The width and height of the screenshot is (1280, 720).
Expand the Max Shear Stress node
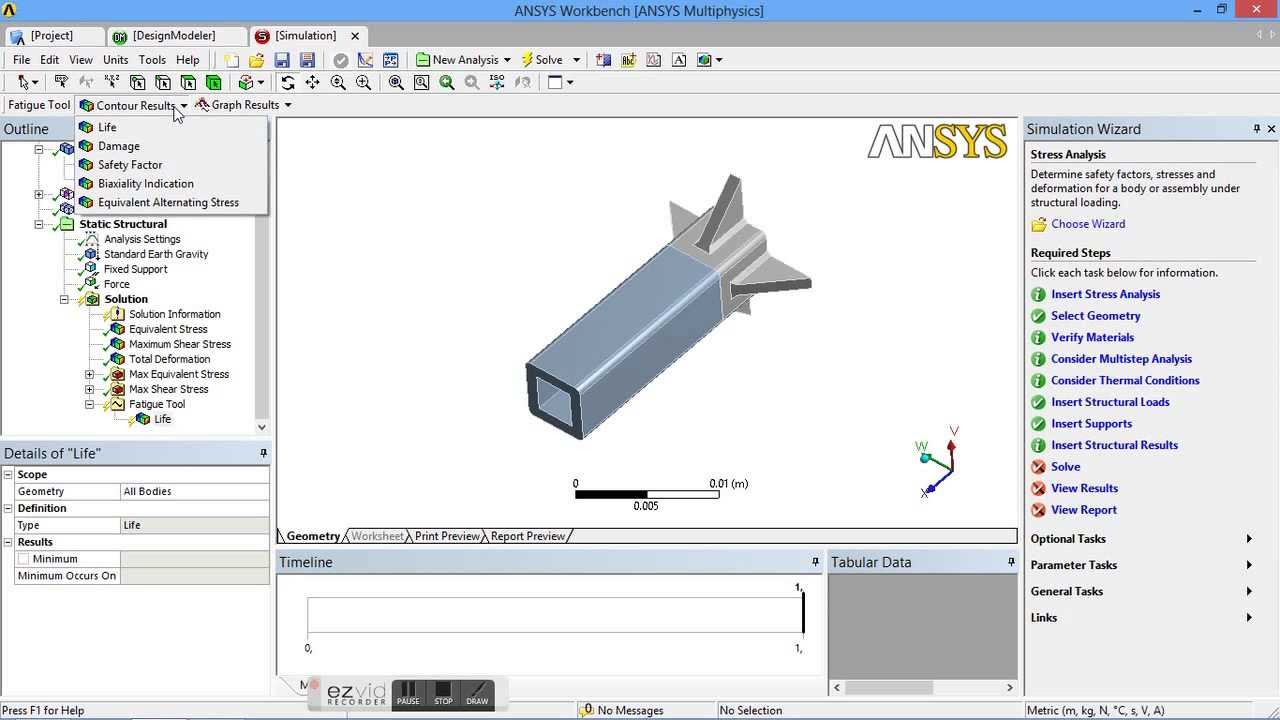(89, 389)
